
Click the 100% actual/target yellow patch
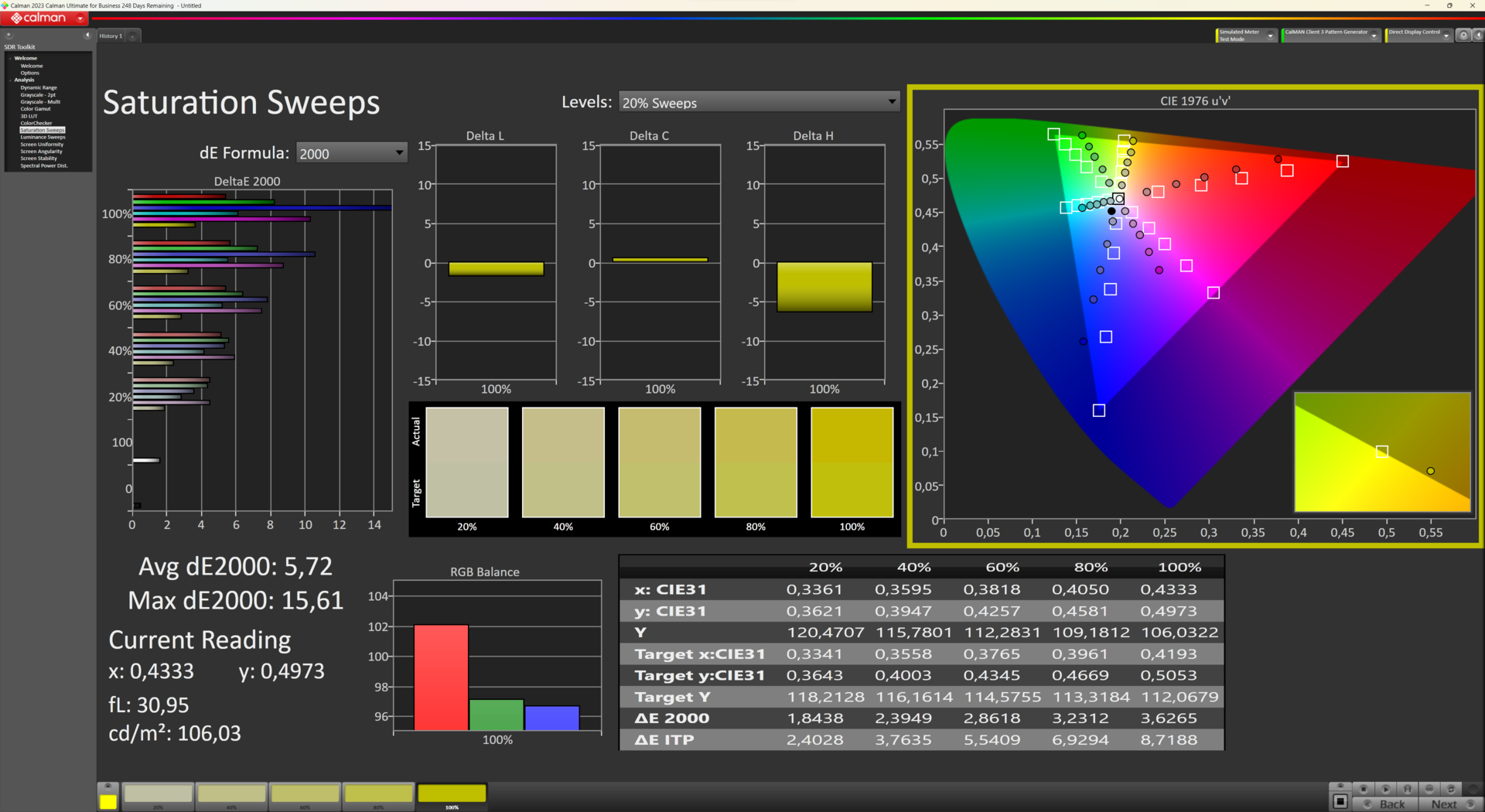(852, 462)
